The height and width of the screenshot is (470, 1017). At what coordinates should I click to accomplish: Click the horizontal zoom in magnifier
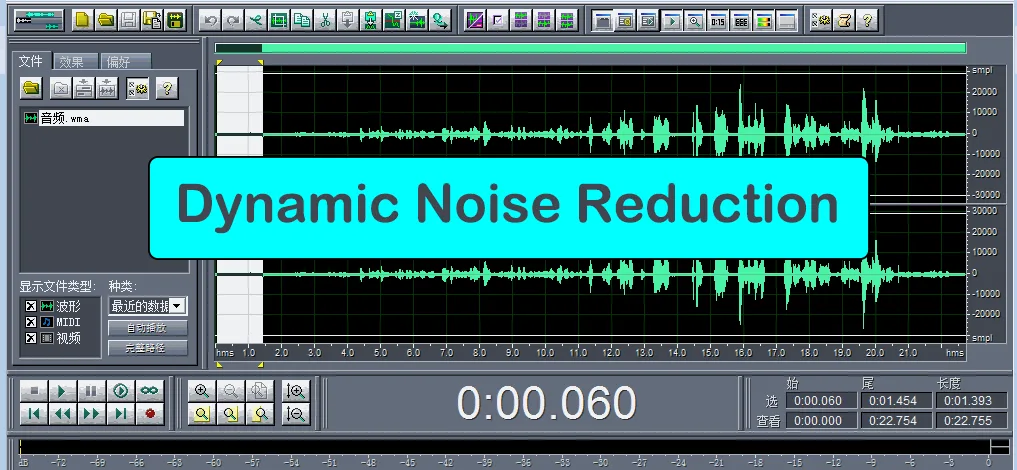pyautogui.click(x=203, y=391)
